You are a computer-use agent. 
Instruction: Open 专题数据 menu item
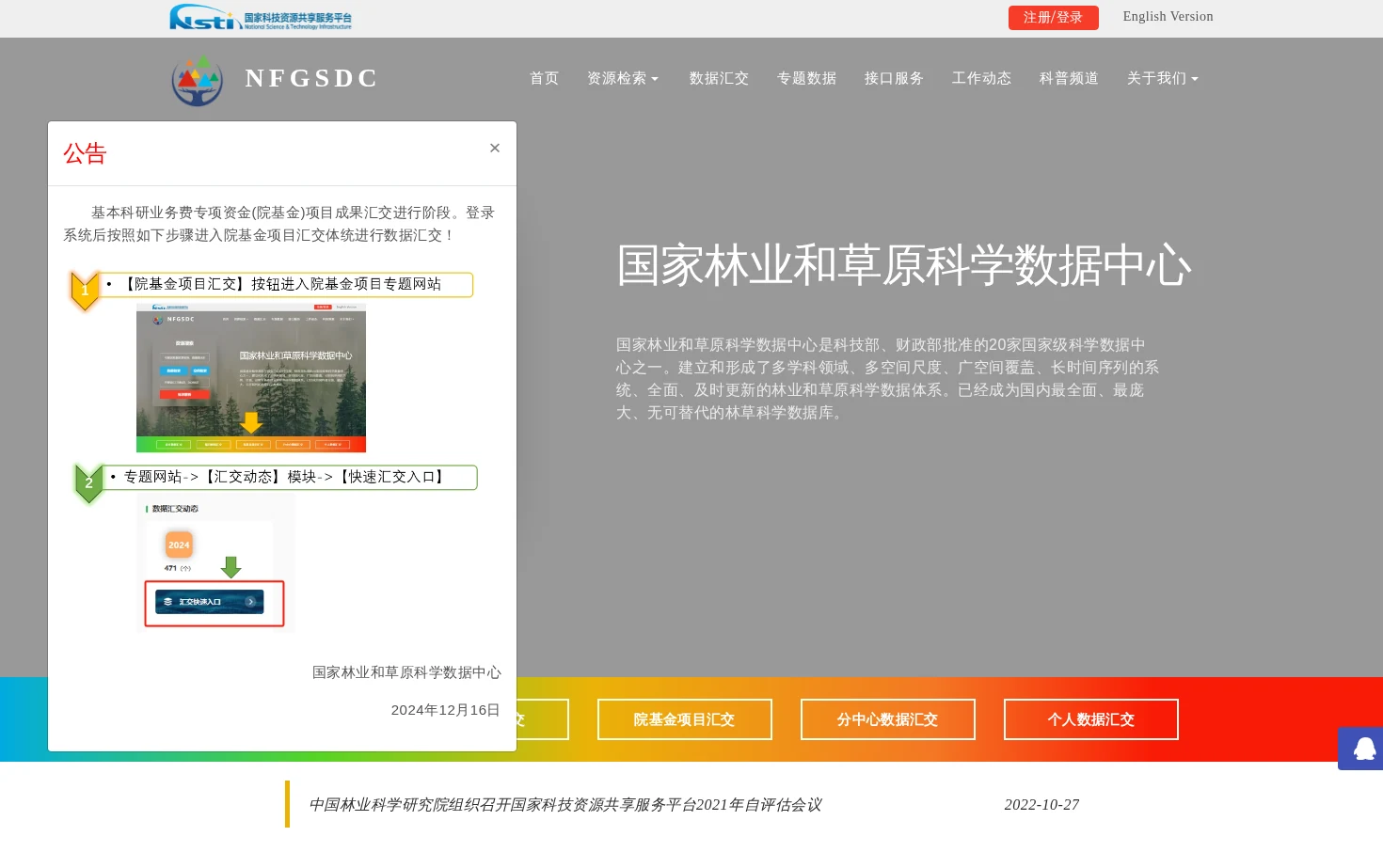pos(806,78)
